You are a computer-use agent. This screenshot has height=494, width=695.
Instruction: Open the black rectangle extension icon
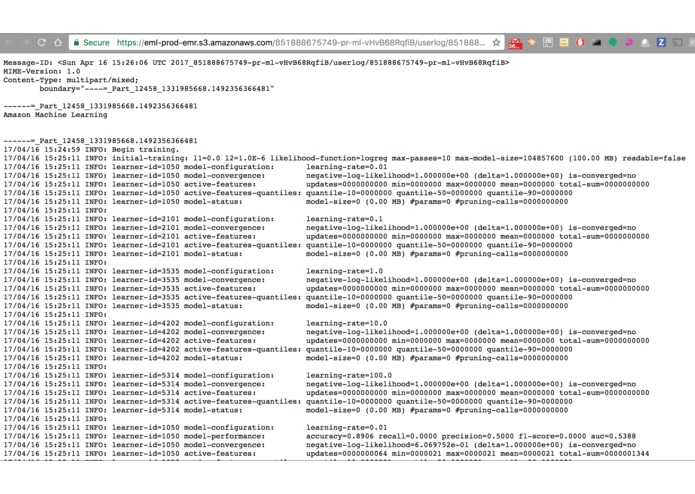[x=597, y=43]
